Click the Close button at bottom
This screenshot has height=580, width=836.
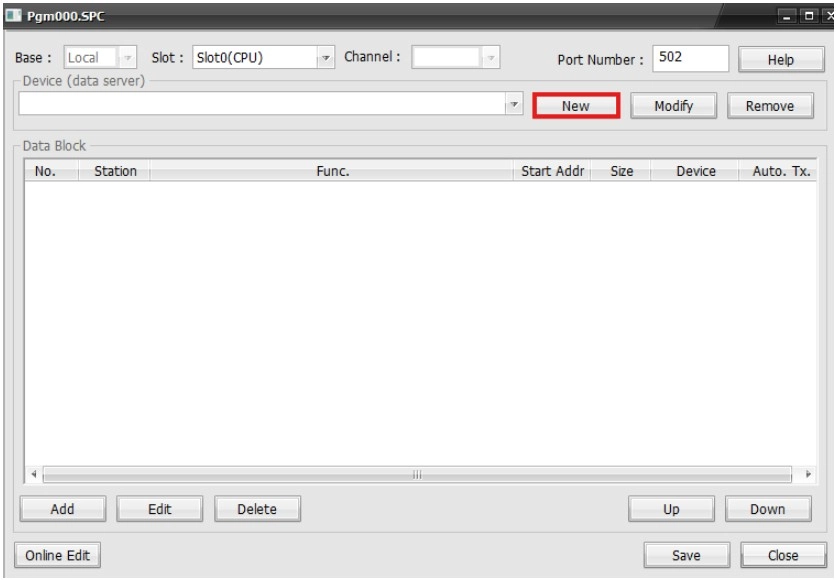(x=783, y=555)
